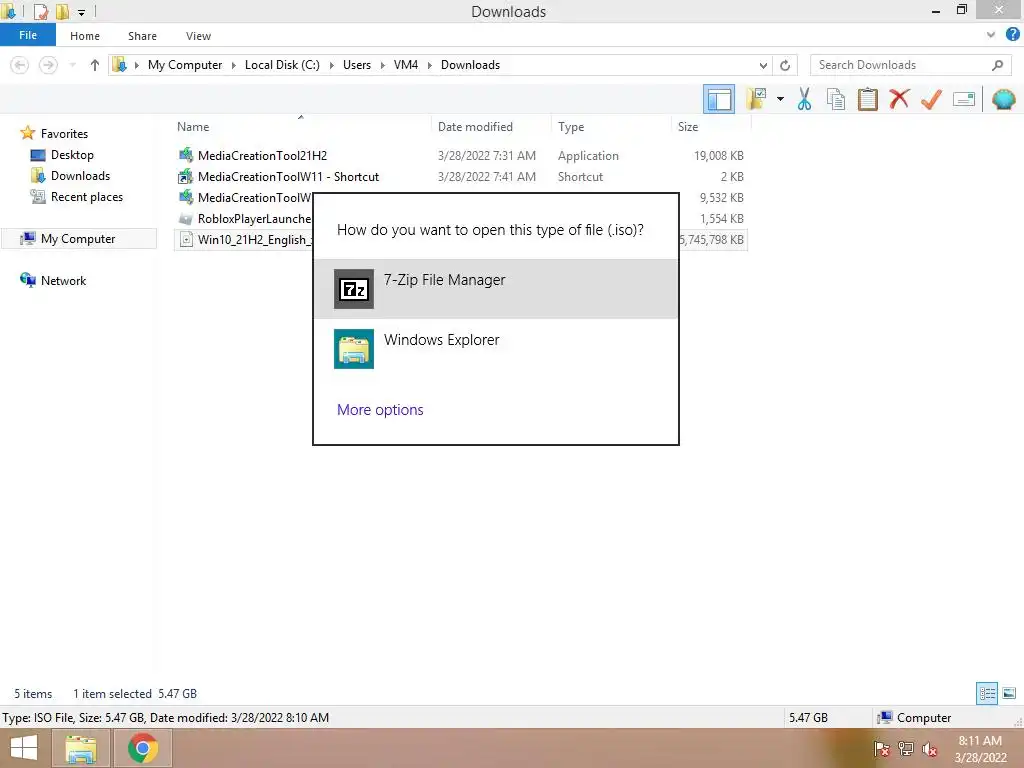Click the Properties icon in Quick Access Toolbar
The height and width of the screenshot is (768, 1024).
point(40,11)
